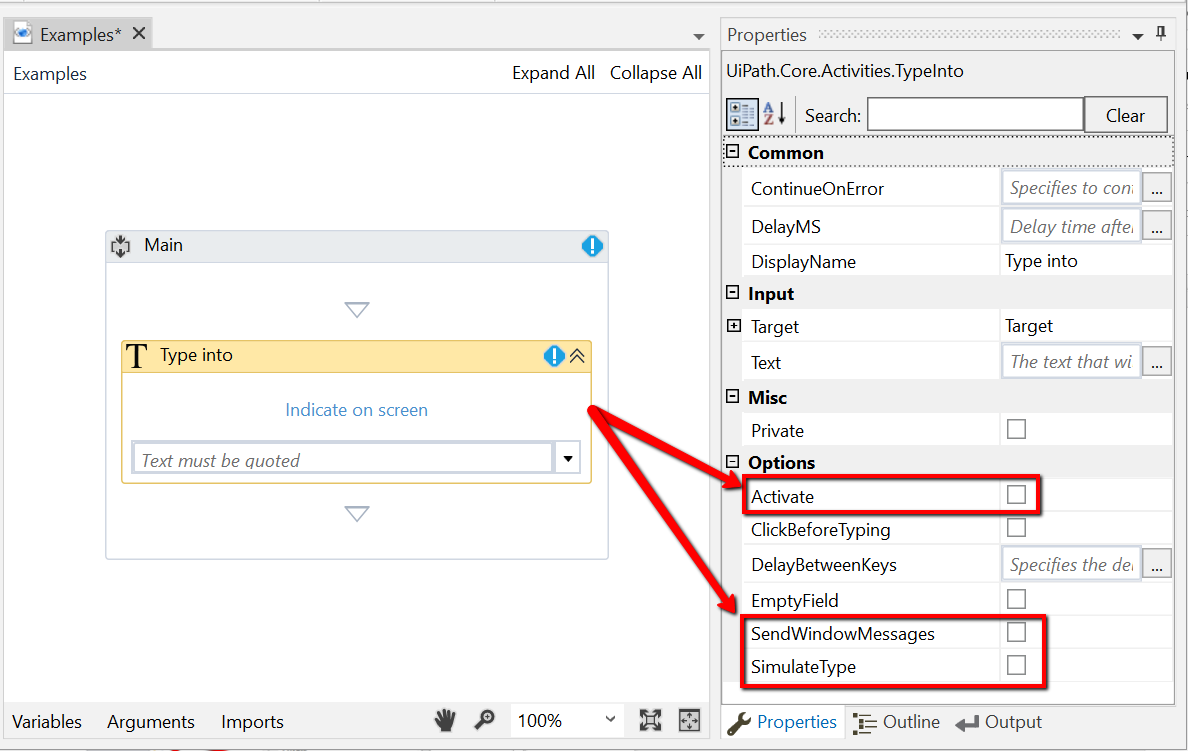1188x751 pixels.
Task: Click the DelayBetweenKeys value field
Action: point(1071,565)
